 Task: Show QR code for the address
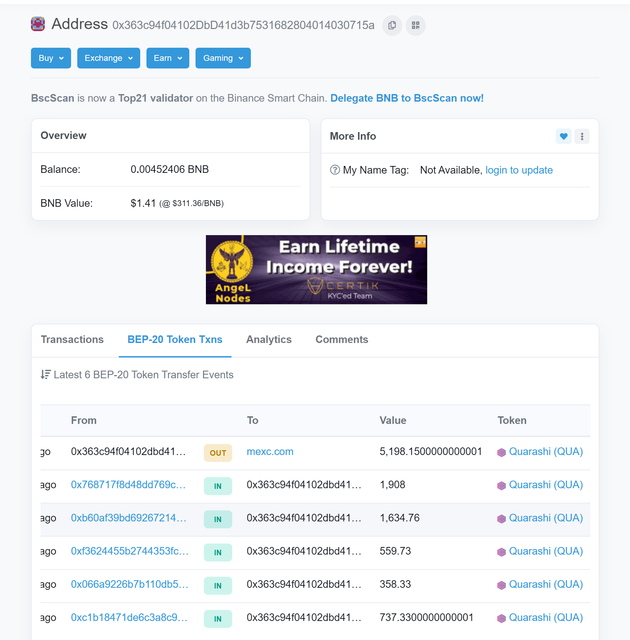coord(415,25)
